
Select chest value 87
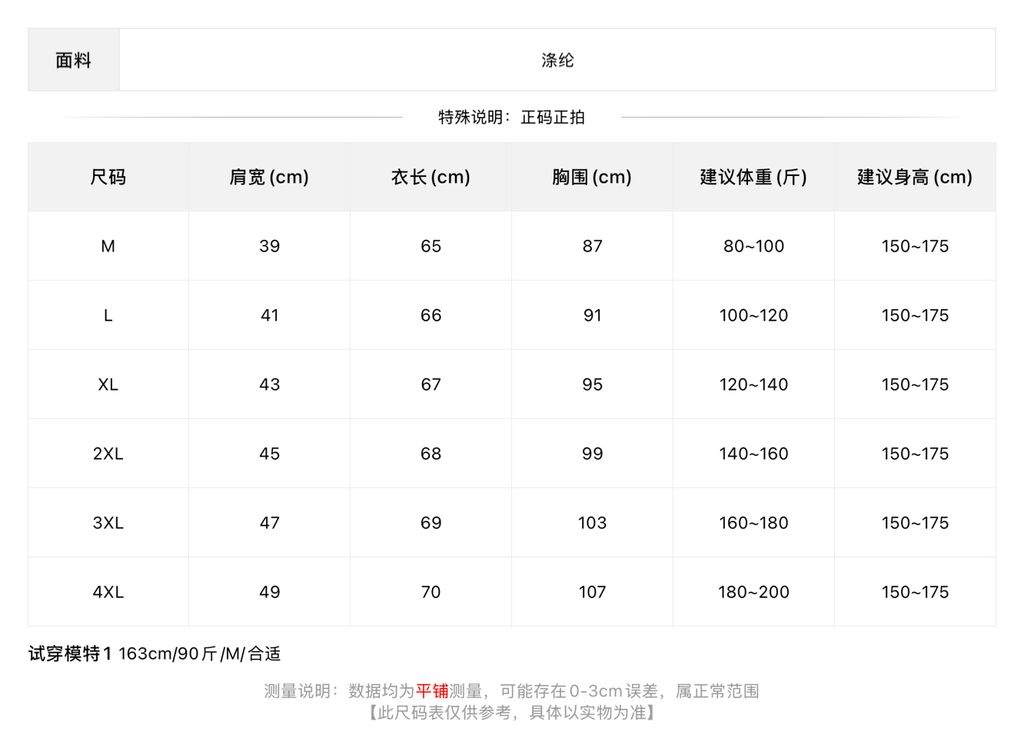[x=592, y=246]
